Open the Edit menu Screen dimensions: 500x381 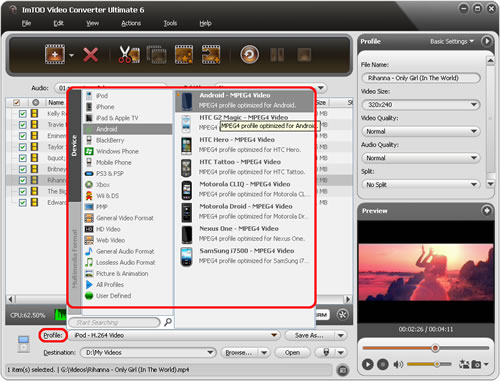[59, 23]
